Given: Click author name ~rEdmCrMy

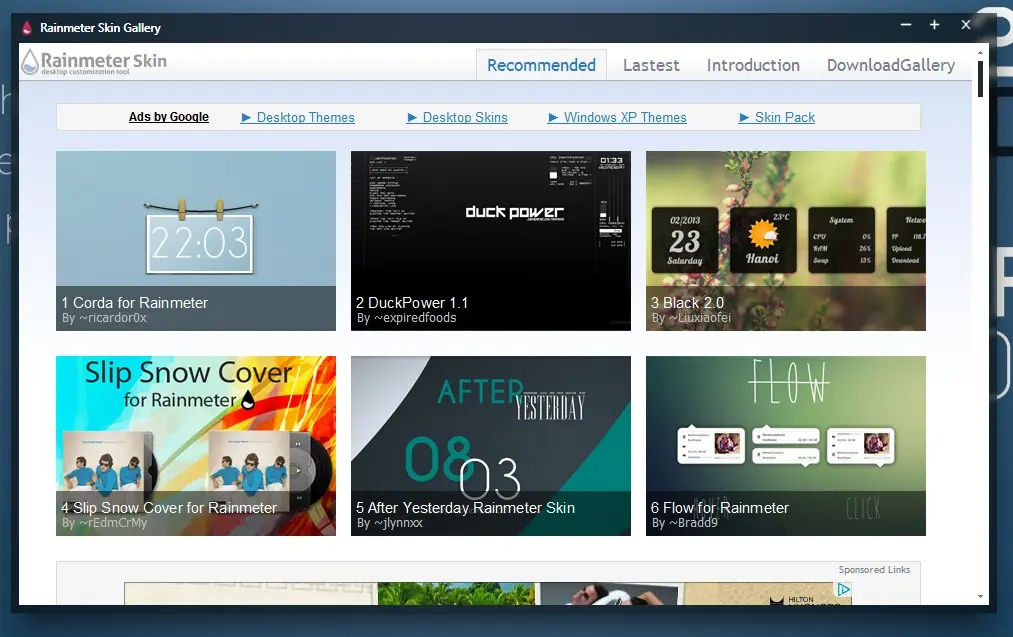Looking at the screenshot, I should (113, 523).
